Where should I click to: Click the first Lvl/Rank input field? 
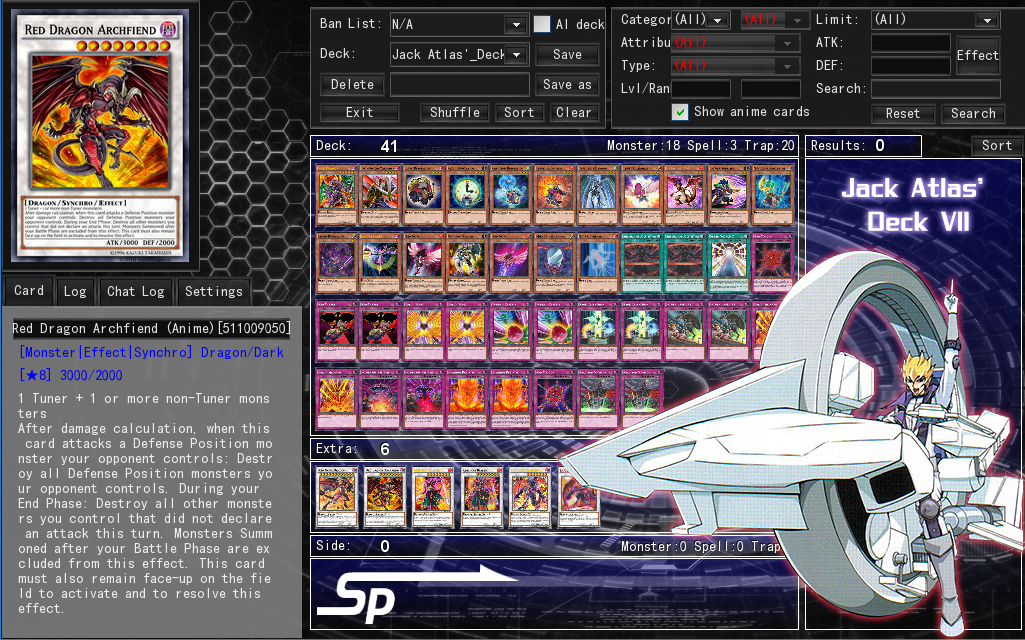click(x=701, y=89)
